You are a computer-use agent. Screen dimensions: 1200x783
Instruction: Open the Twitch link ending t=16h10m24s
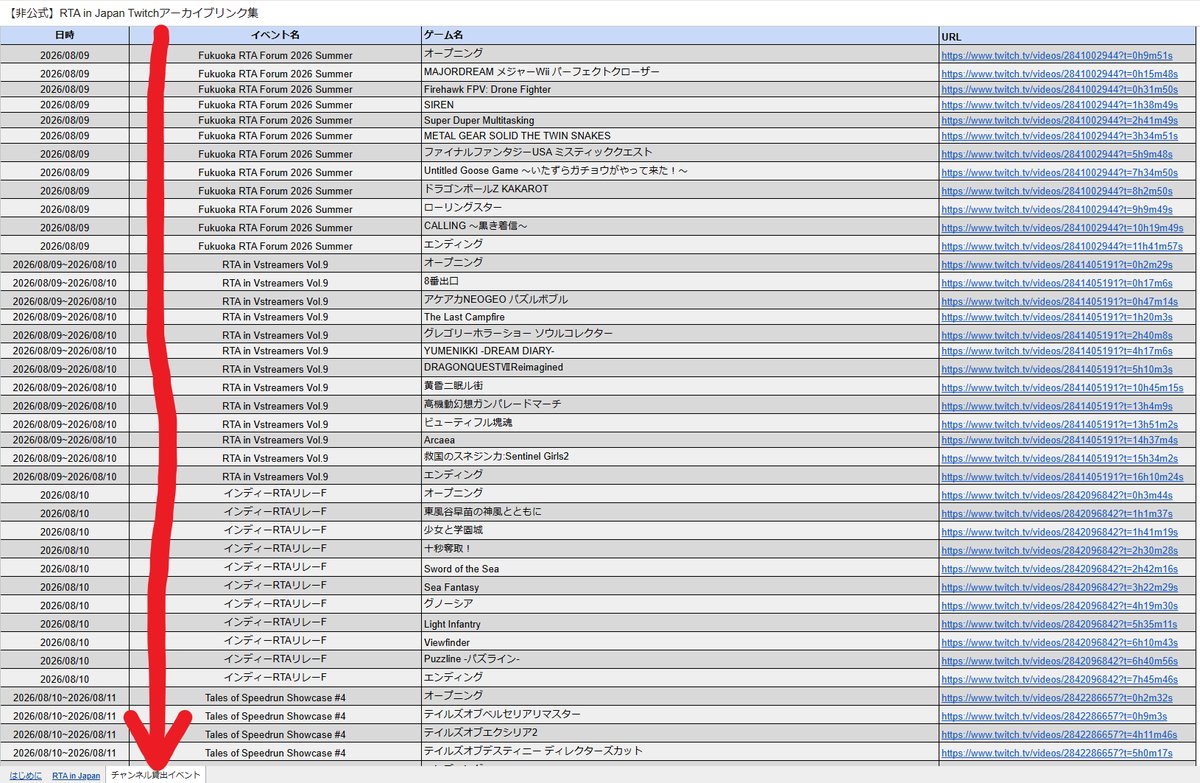coord(1062,477)
